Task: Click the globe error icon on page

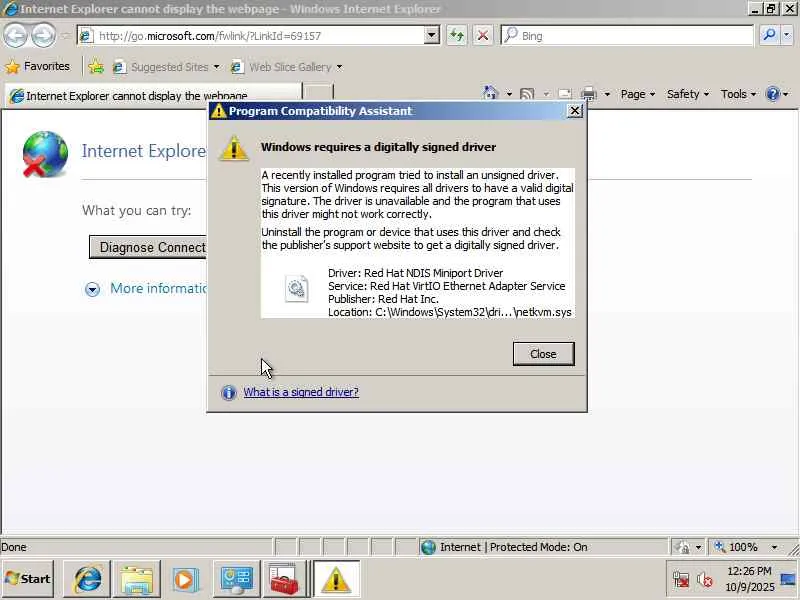Action: coord(45,154)
